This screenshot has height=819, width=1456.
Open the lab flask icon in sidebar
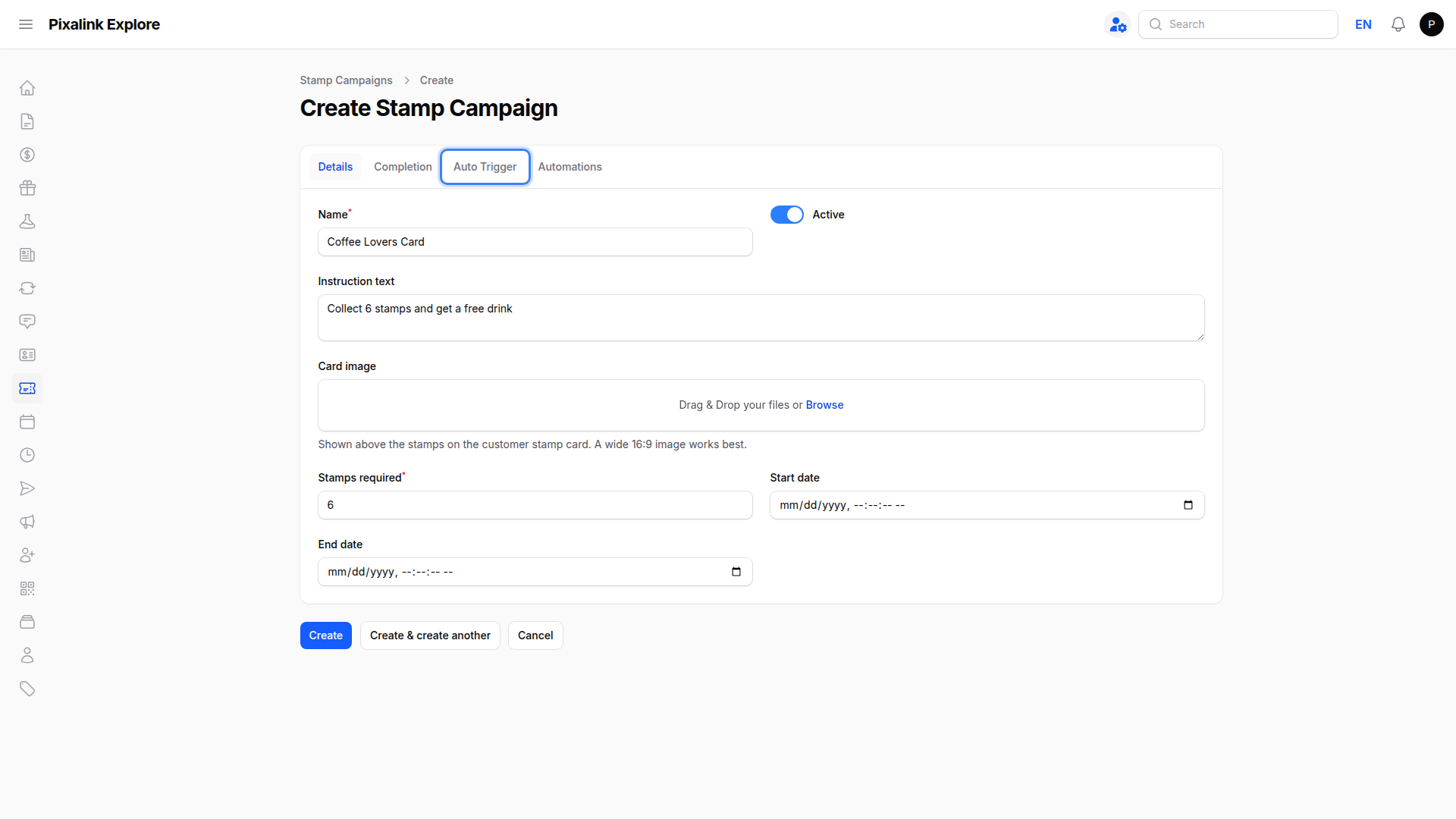pyautogui.click(x=27, y=221)
